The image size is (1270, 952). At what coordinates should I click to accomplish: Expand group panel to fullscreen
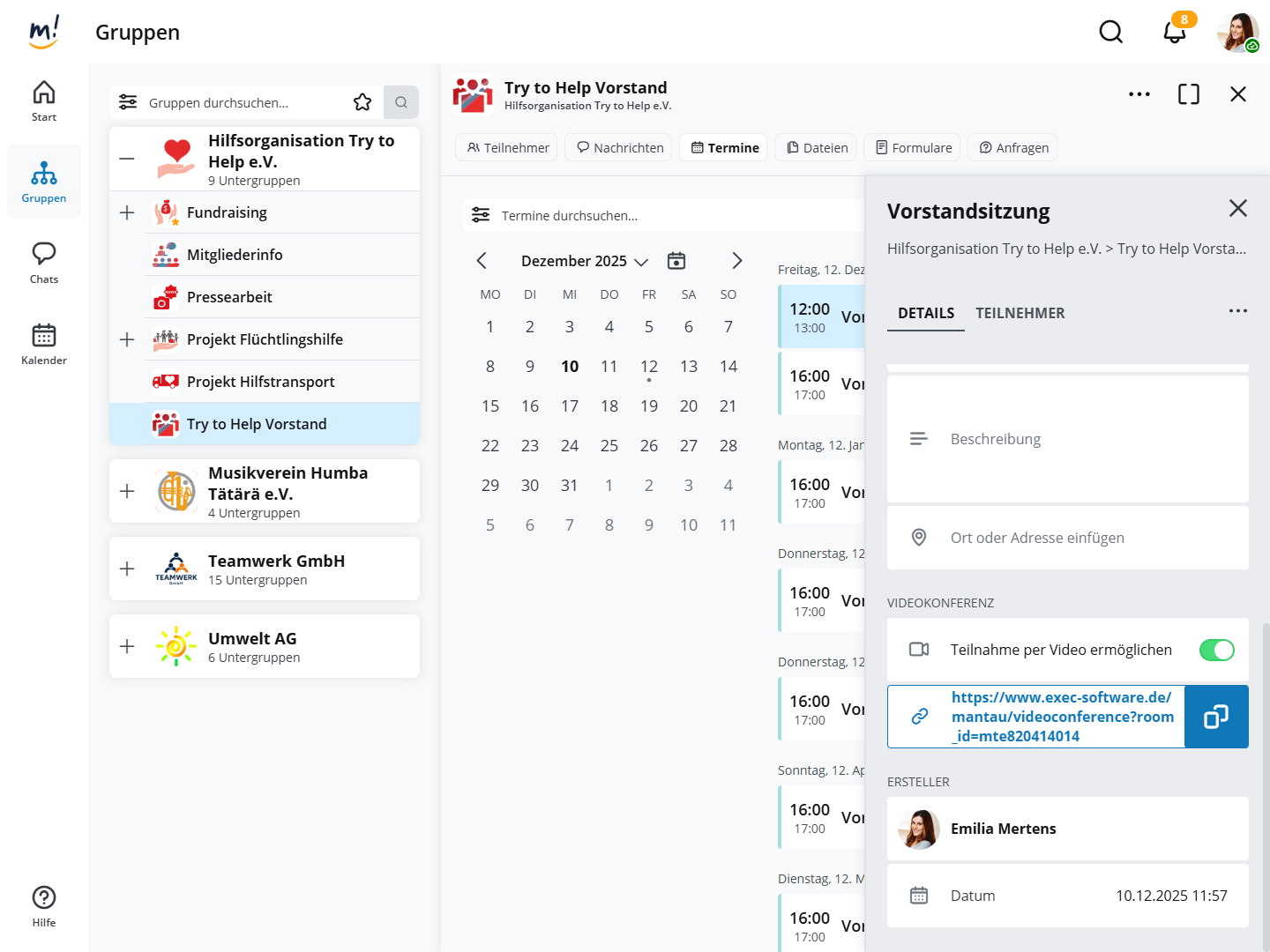tap(1188, 94)
